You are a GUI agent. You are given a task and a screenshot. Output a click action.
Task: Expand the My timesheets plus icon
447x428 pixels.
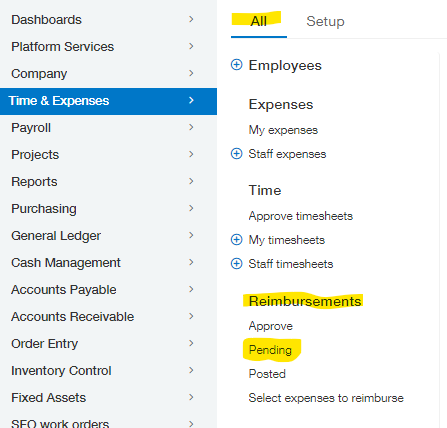click(236, 240)
